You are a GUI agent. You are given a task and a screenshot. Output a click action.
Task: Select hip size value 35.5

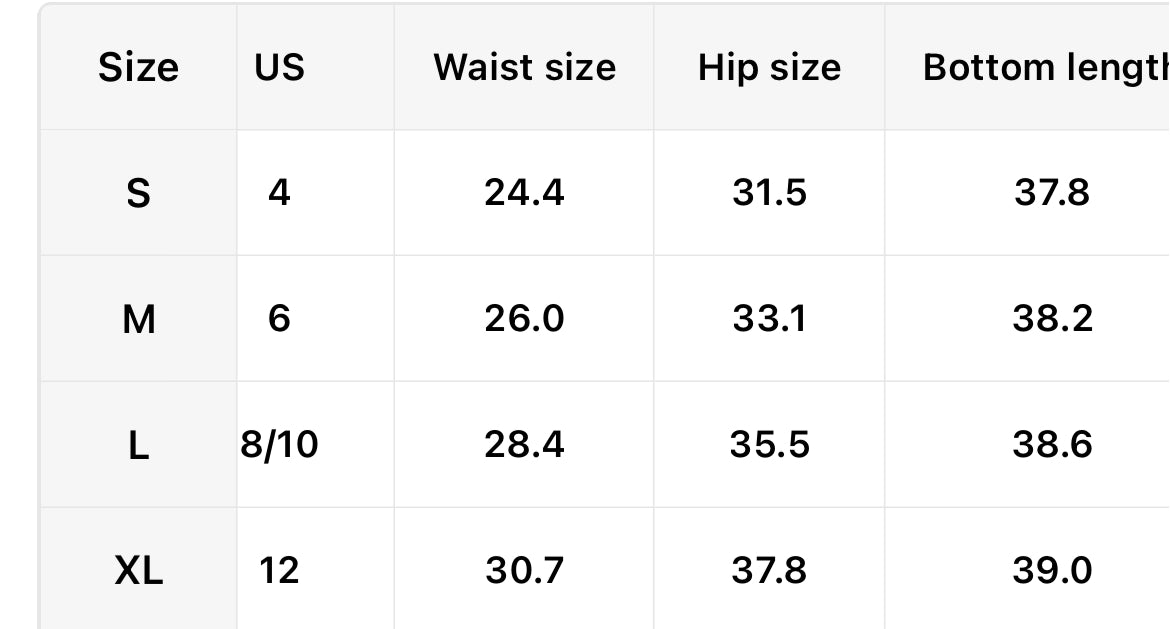pos(769,445)
